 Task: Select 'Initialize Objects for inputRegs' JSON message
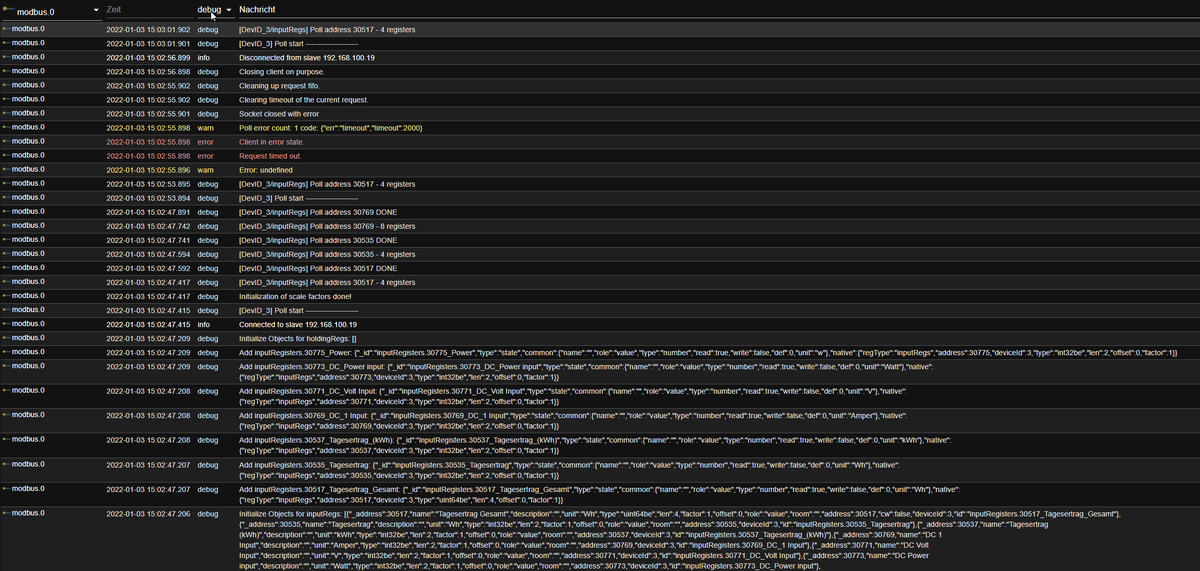[x=680, y=540]
